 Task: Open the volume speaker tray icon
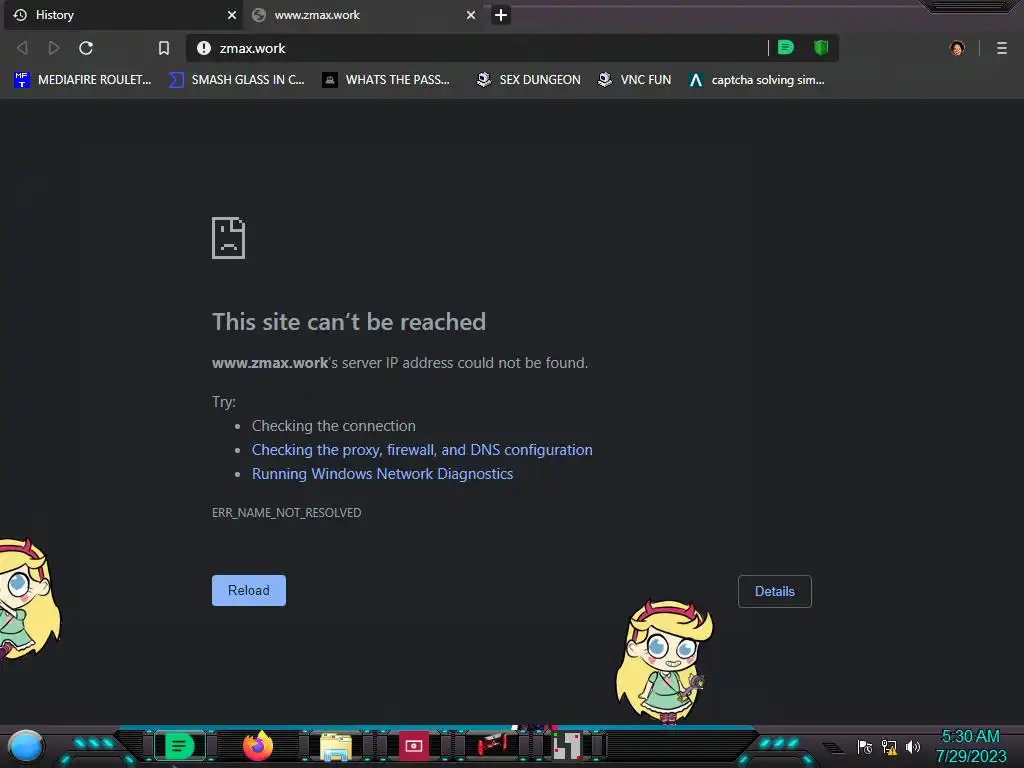pos(913,746)
